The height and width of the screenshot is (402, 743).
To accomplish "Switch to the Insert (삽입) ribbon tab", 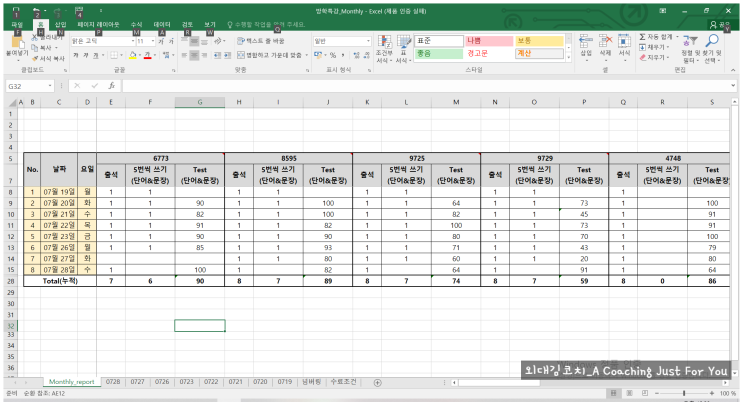I will [61, 25].
